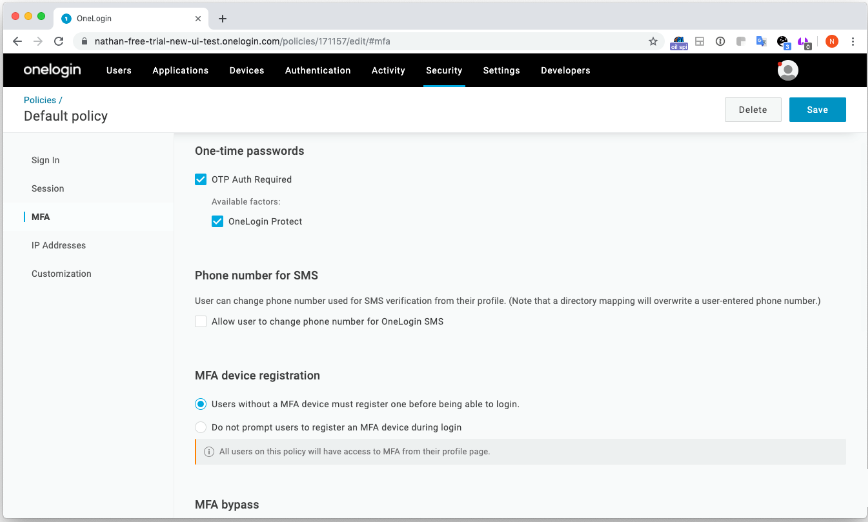Open the Users menu
This screenshot has height=522, width=868.
click(119, 70)
